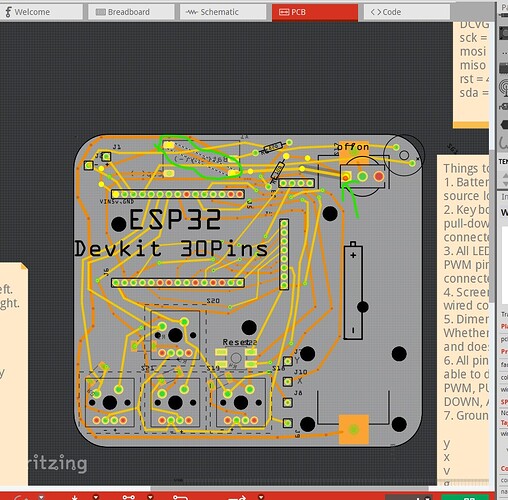Select the mounting hole left of ESP32 text
Screen dimensions: 508x500
118,224
